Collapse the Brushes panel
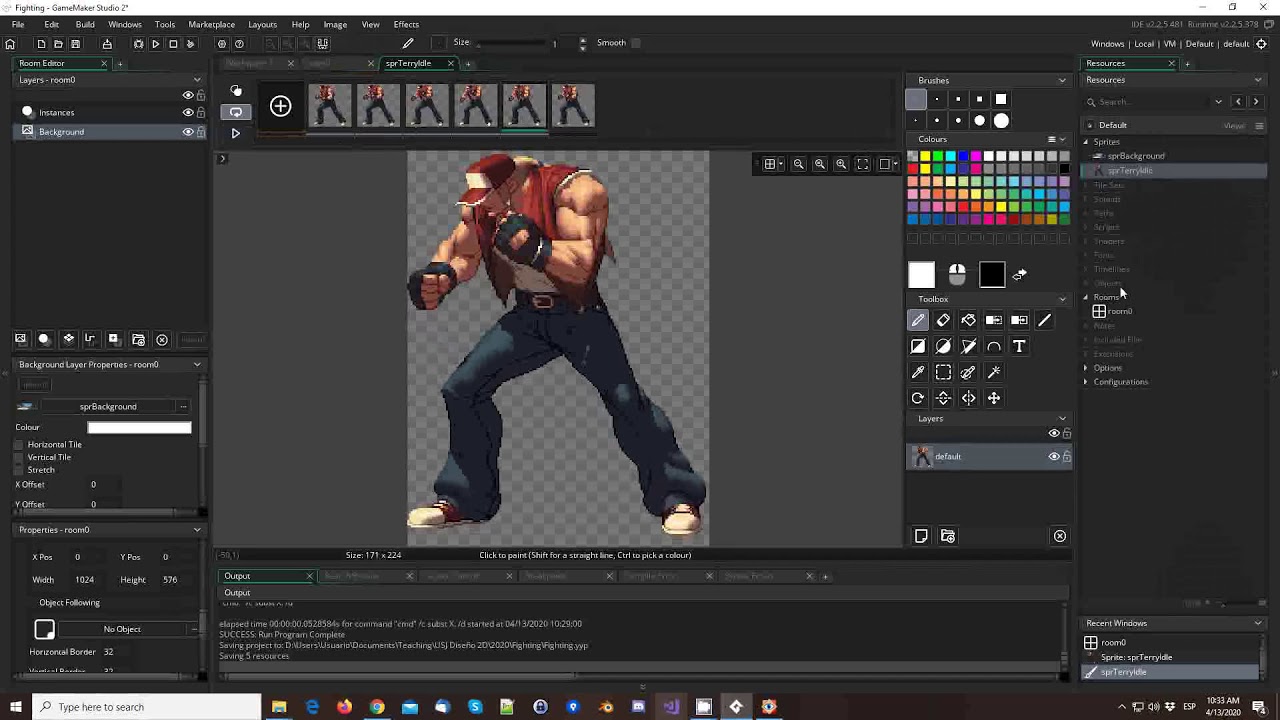This screenshot has width=1280, height=720. pyautogui.click(x=1062, y=80)
